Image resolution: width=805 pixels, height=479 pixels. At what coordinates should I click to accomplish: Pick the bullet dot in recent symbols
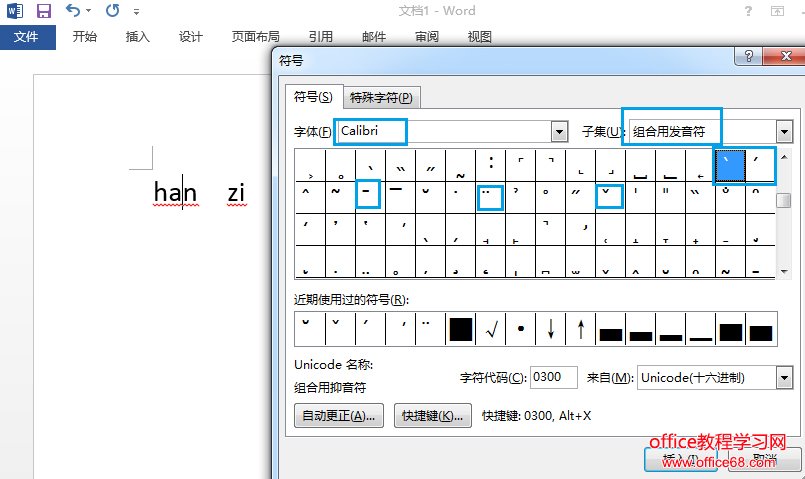pos(521,329)
